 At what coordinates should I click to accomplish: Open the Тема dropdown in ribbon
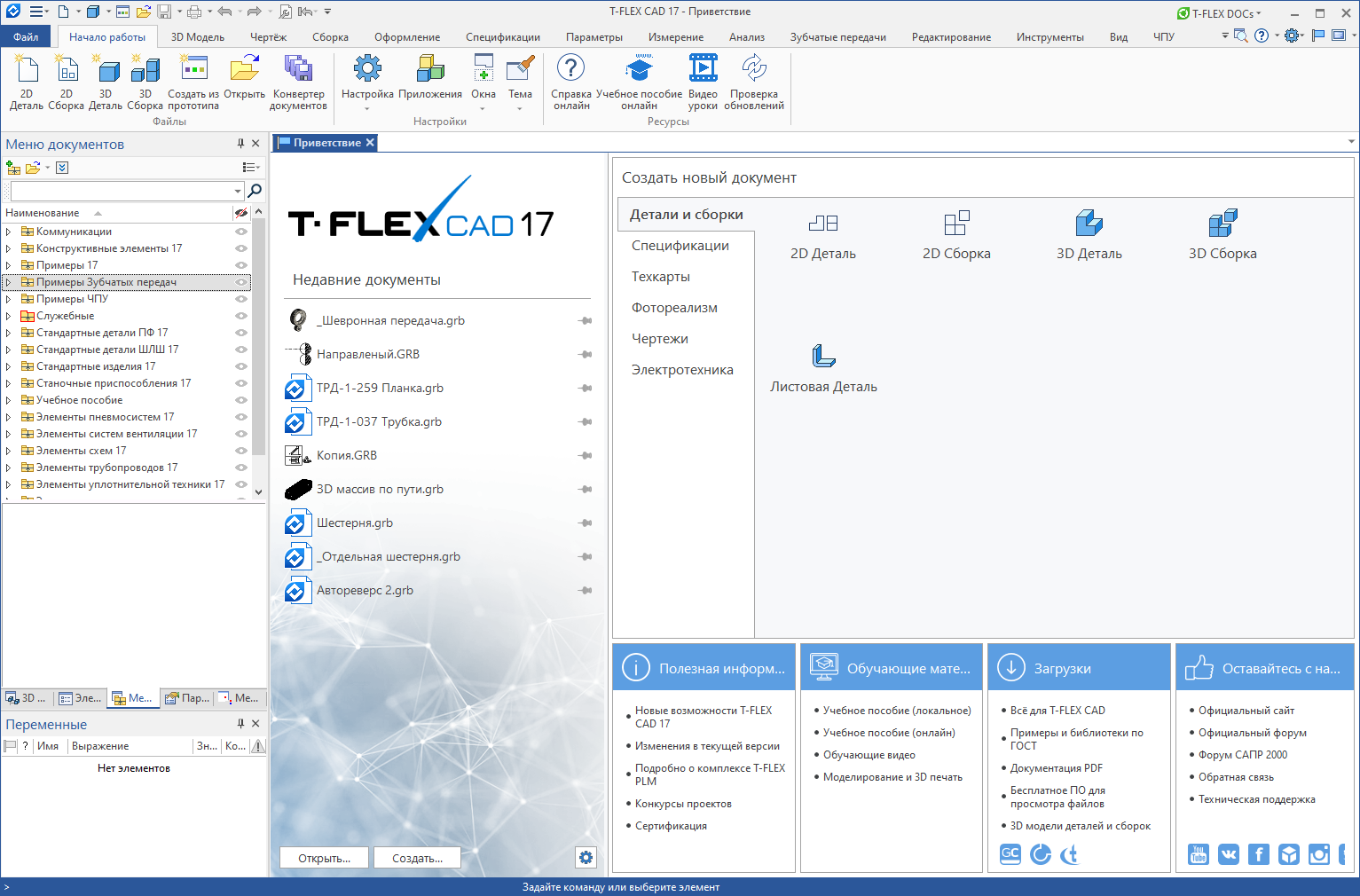click(520, 109)
